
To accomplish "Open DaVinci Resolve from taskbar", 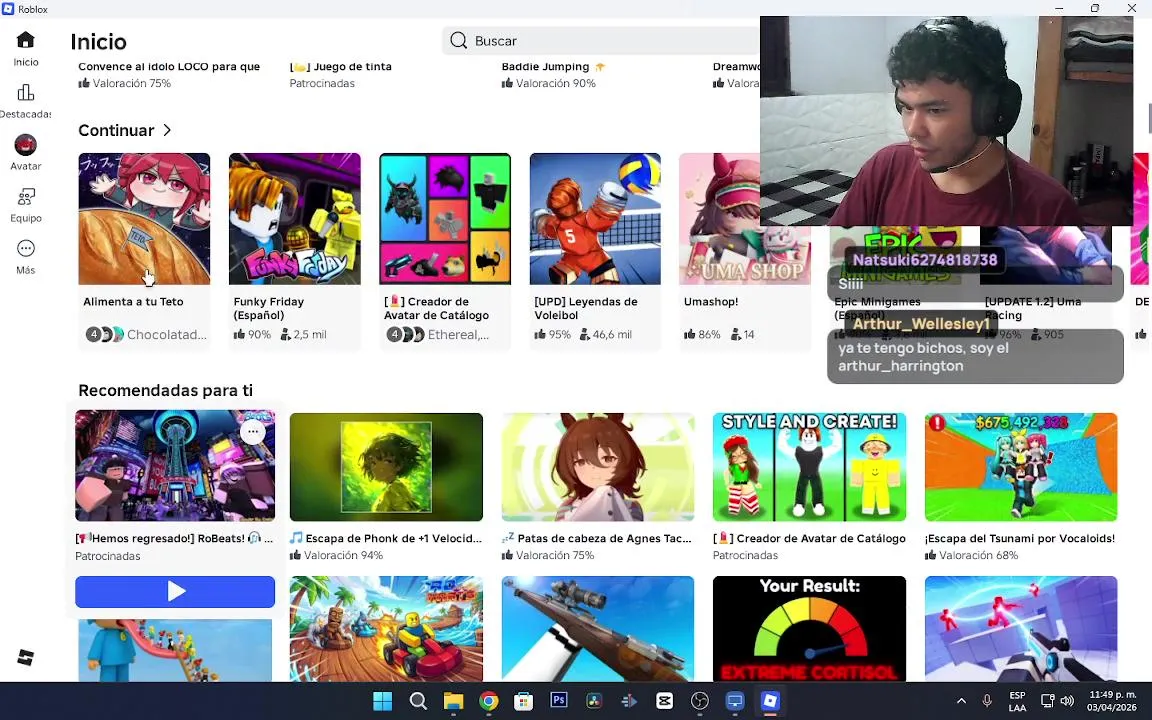I will 594,701.
